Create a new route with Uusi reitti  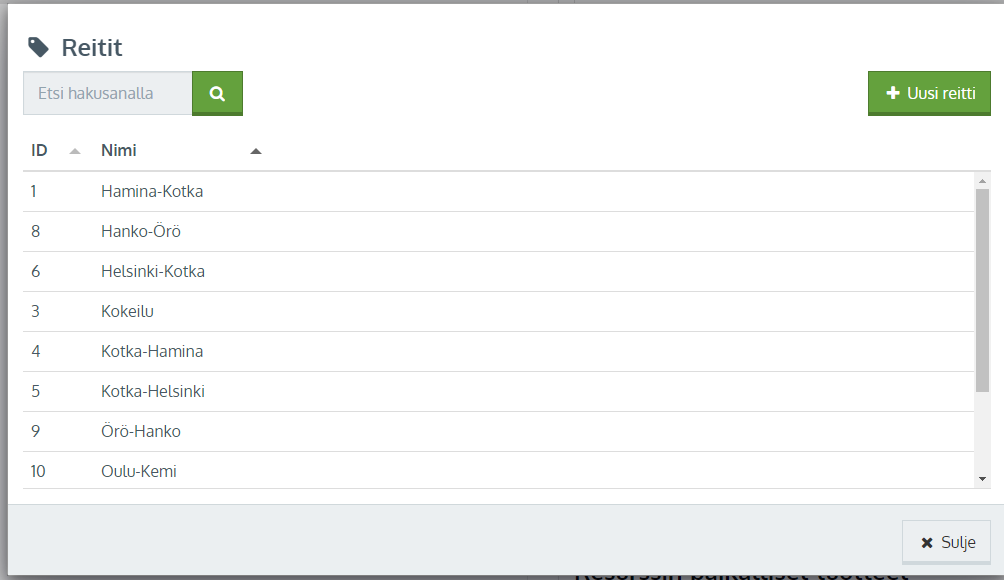point(929,93)
